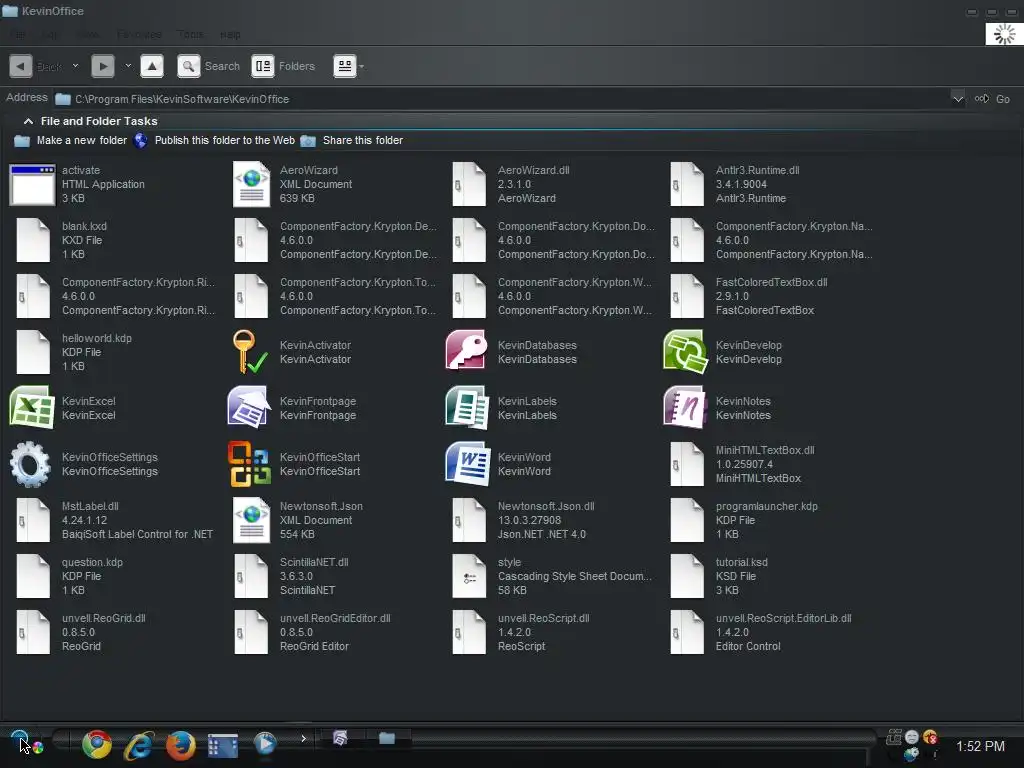Open the Favorites menu

139,35
